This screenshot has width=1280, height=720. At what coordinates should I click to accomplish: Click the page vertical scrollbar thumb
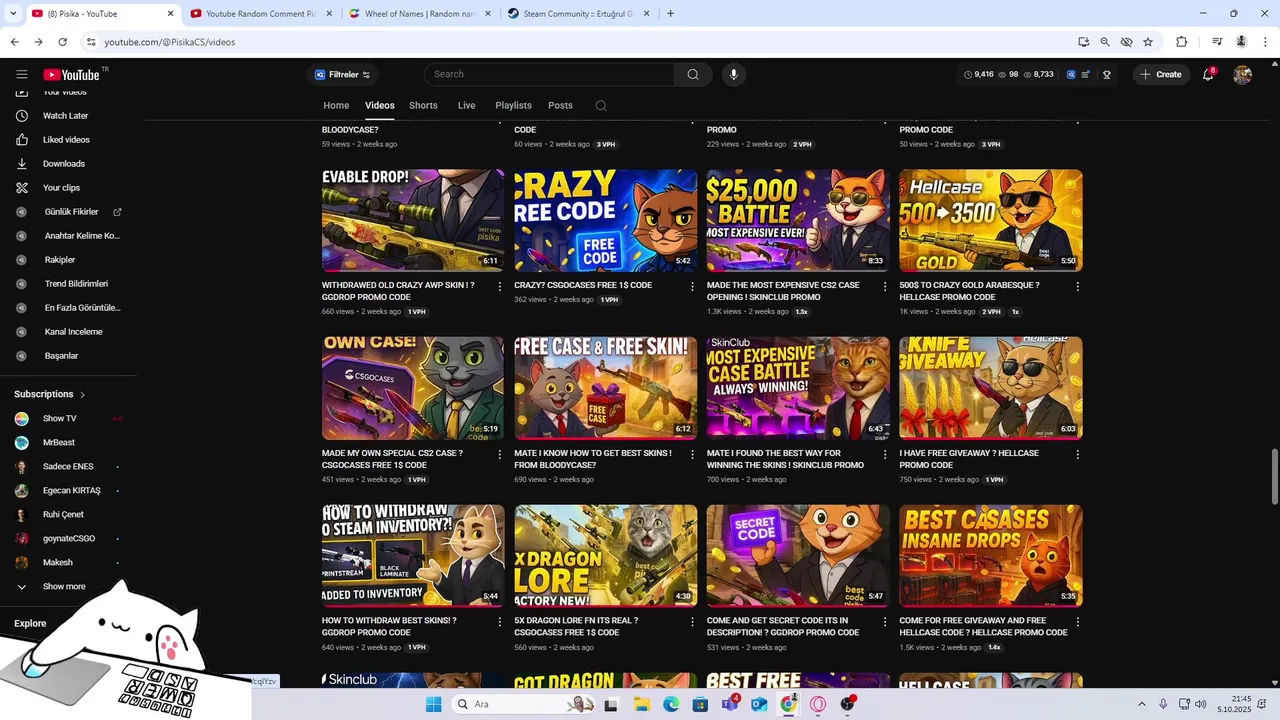pyautogui.click(x=1274, y=478)
